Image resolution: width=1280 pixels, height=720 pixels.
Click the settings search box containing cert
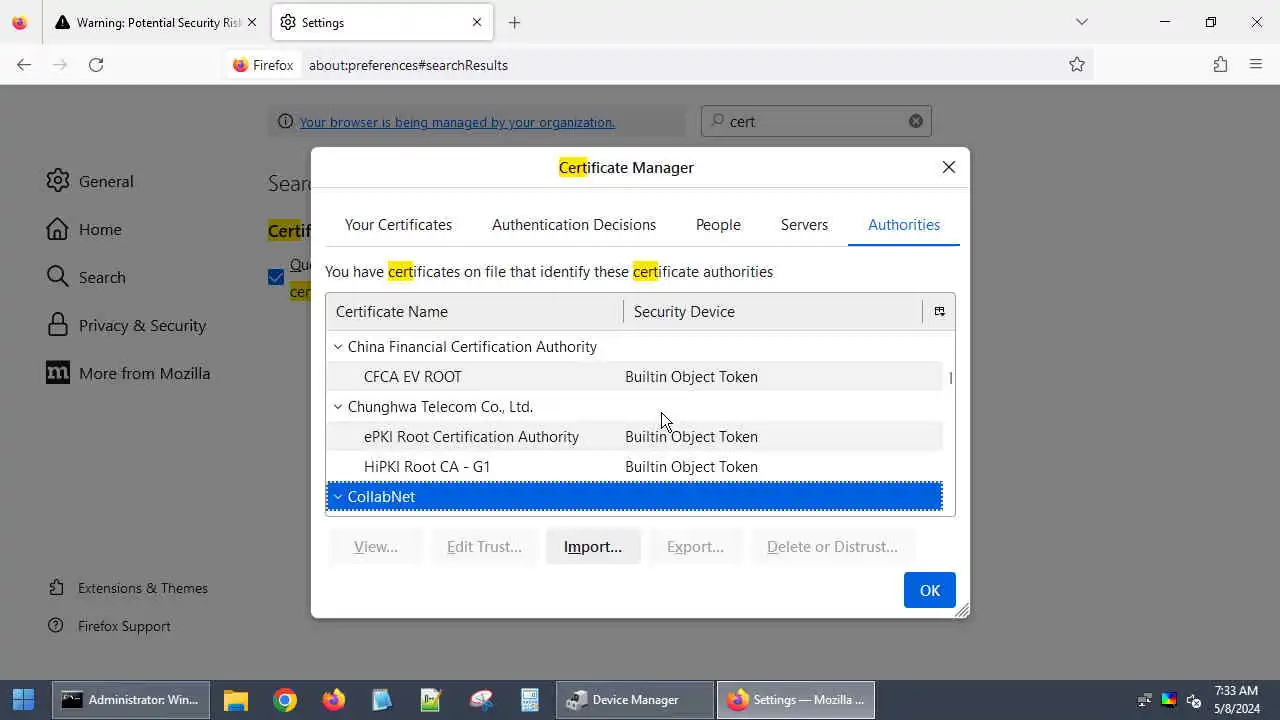[x=816, y=121]
